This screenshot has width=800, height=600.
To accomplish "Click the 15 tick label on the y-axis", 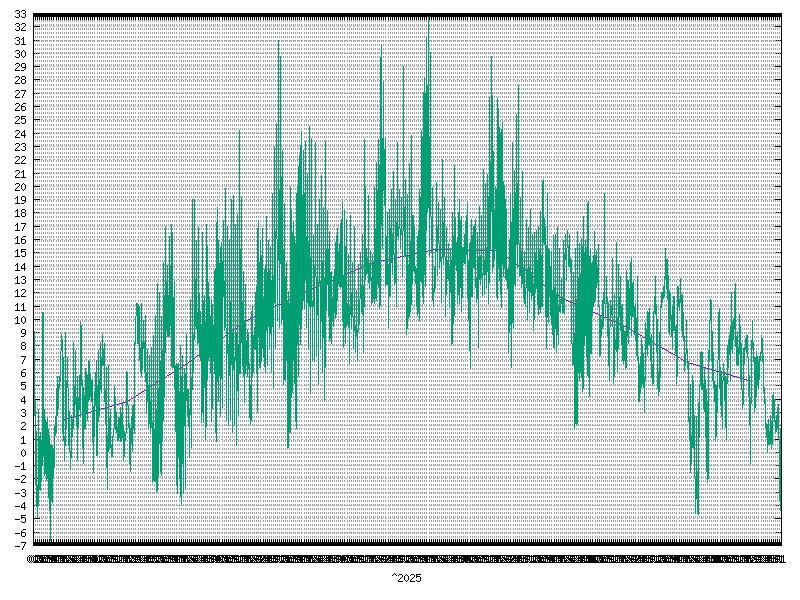I will click(20, 253).
